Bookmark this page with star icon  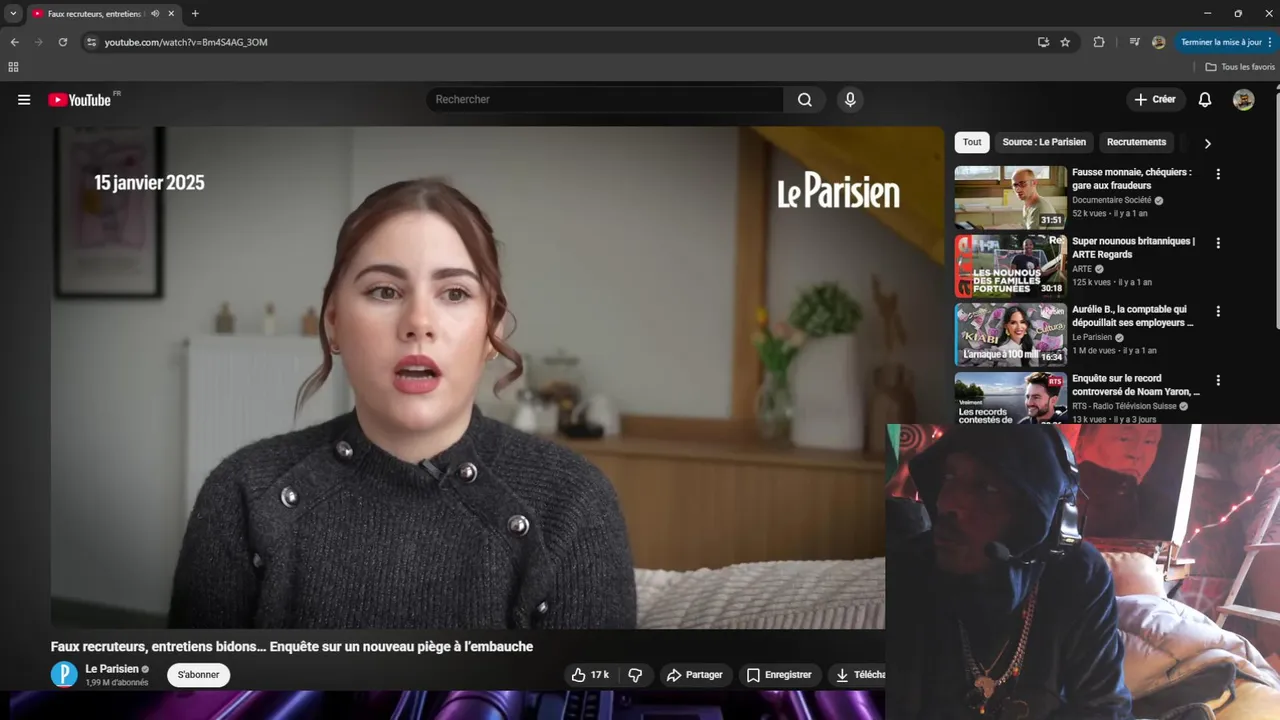pos(1066,42)
